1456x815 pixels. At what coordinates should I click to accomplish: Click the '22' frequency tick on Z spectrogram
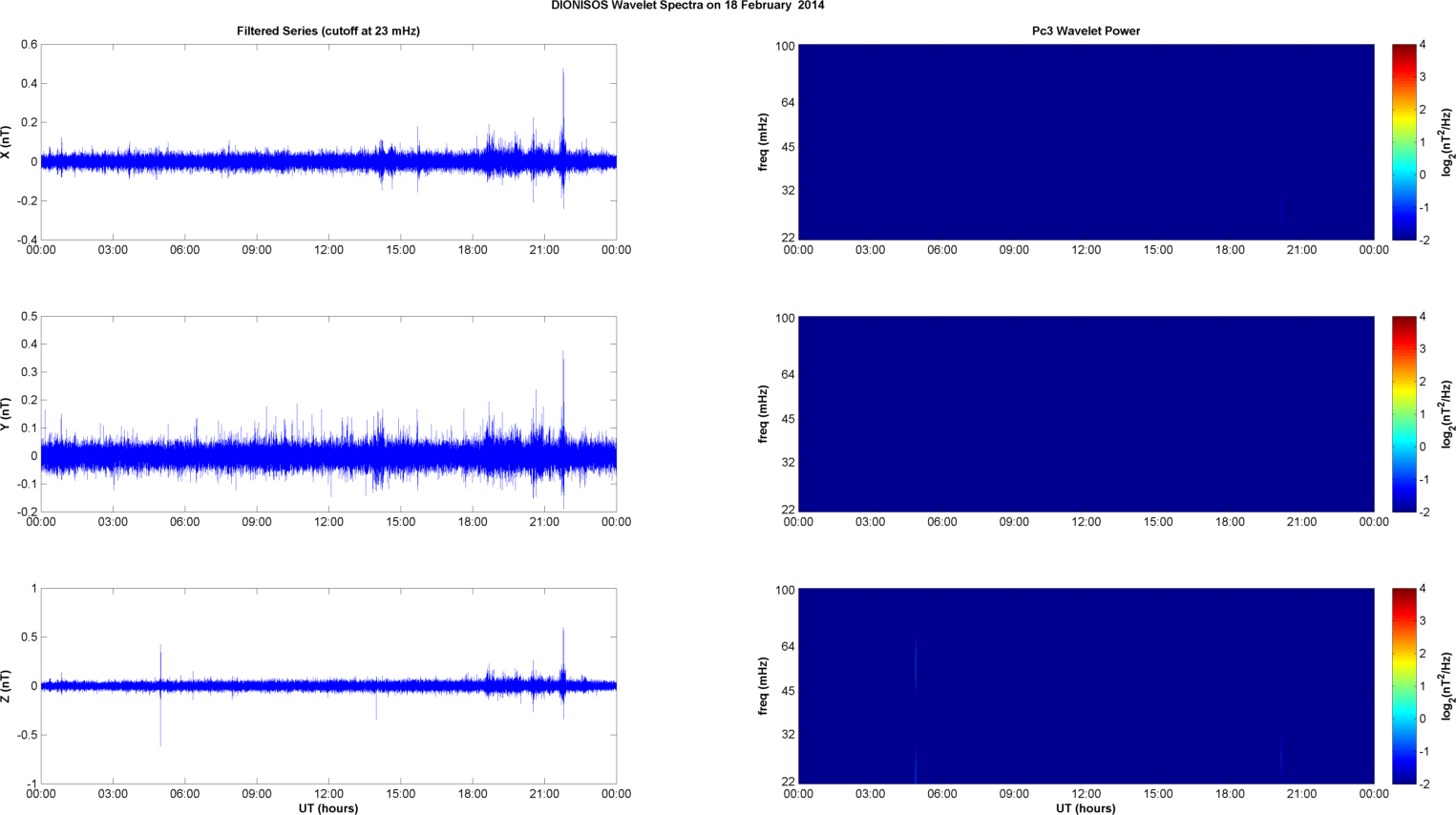coord(789,782)
